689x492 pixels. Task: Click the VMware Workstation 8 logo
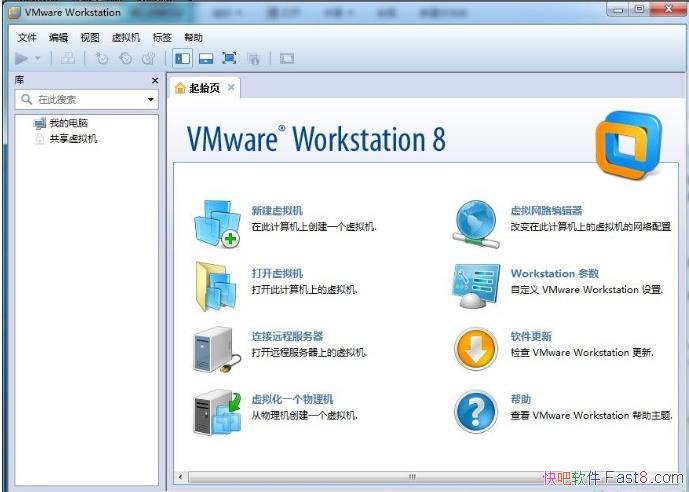point(629,145)
